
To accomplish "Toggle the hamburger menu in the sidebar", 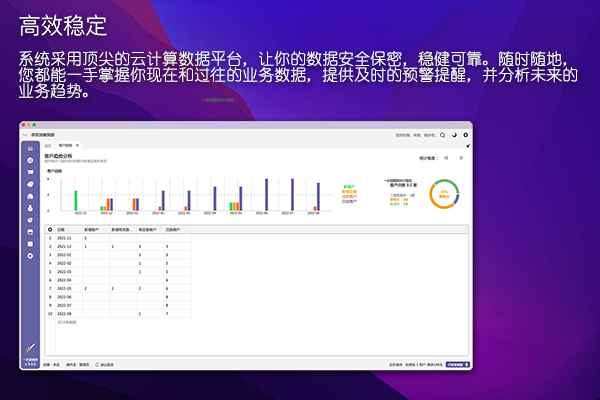I will pyautogui.click(x=30, y=149).
